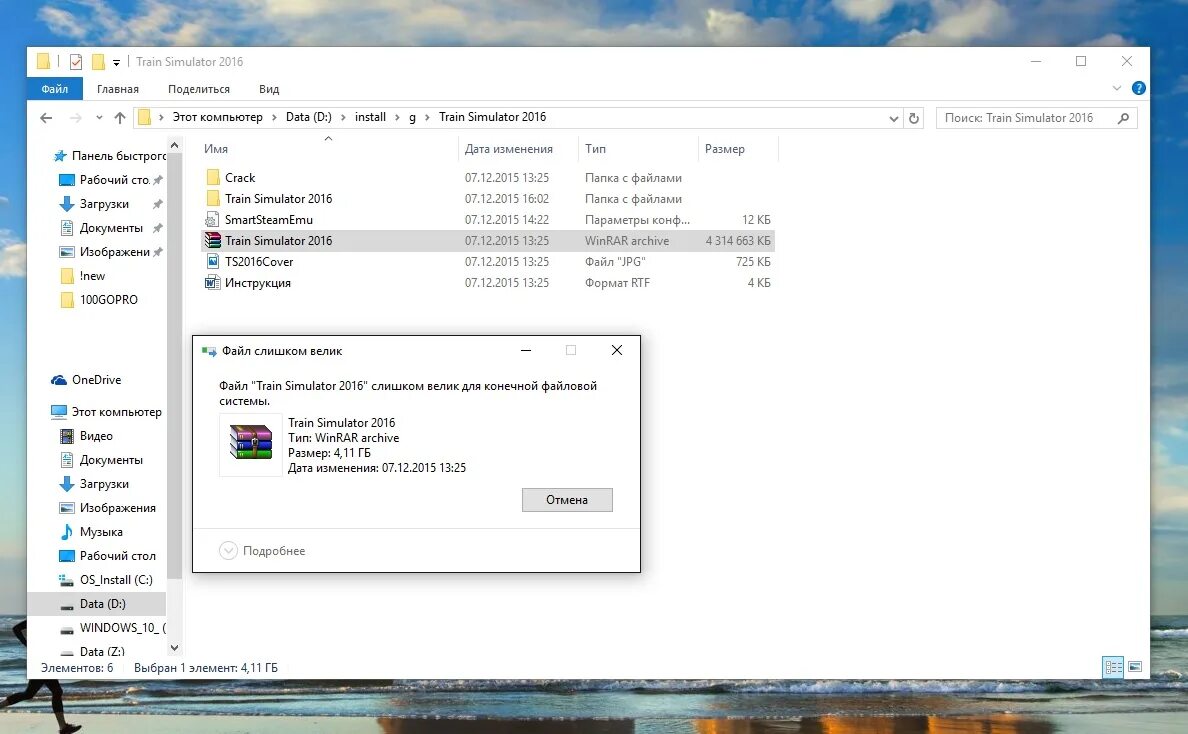
Task: Click the WinRAR archive icon in file list
Action: 213,241
